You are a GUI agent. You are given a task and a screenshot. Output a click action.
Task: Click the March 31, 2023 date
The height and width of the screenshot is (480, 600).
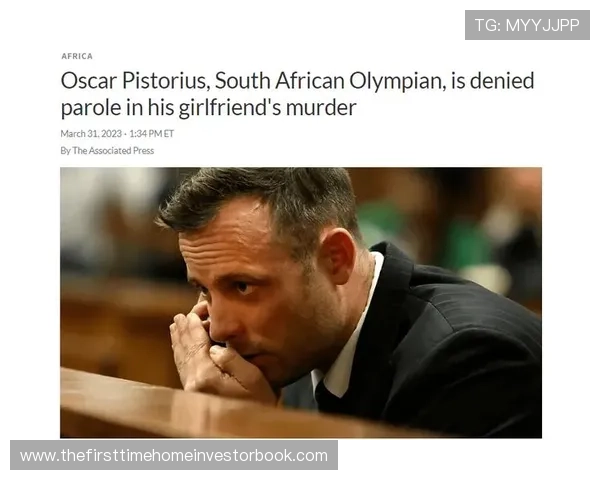click(x=91, y=134)
